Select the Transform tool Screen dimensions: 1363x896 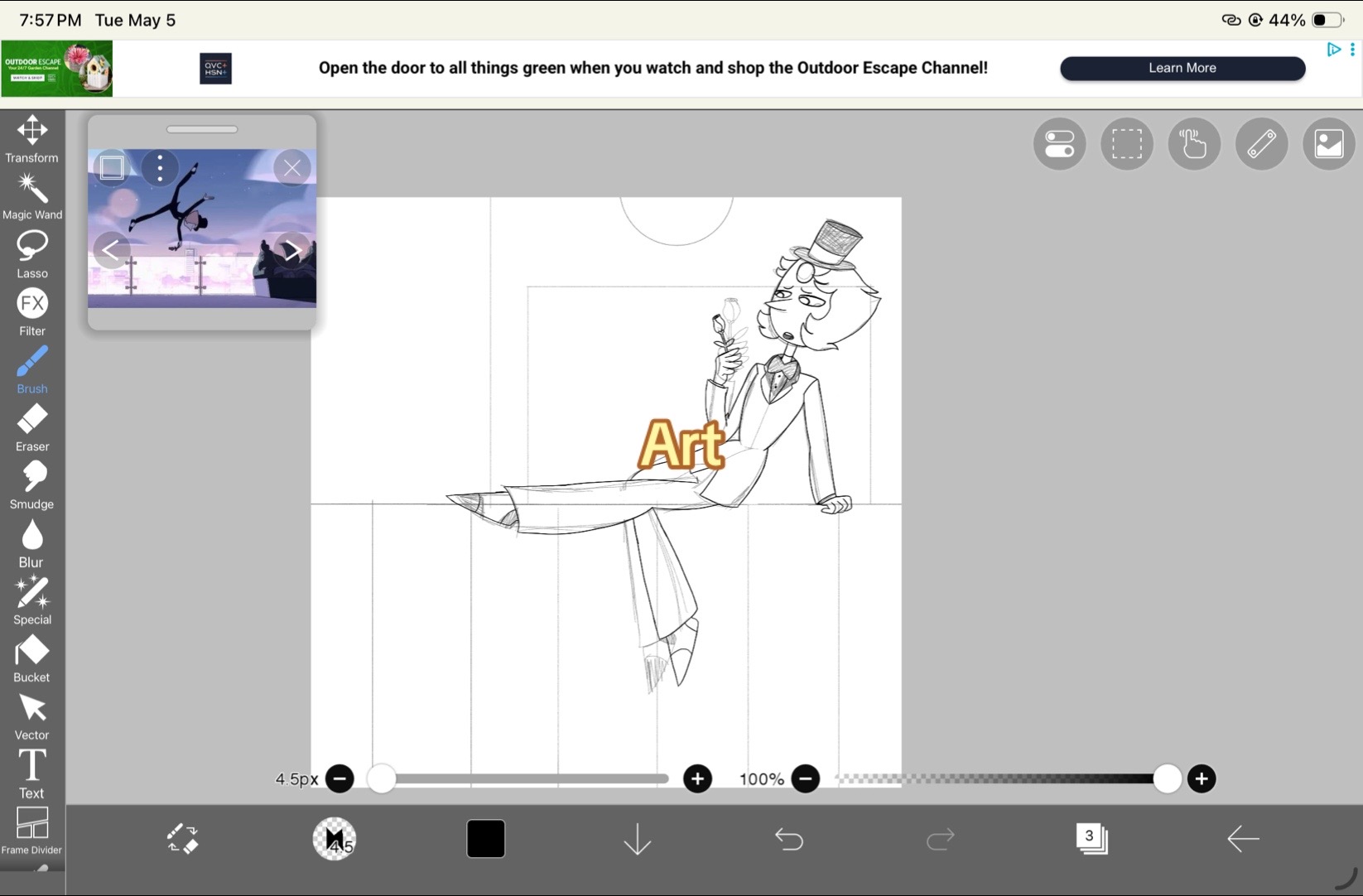coord(31,139)
